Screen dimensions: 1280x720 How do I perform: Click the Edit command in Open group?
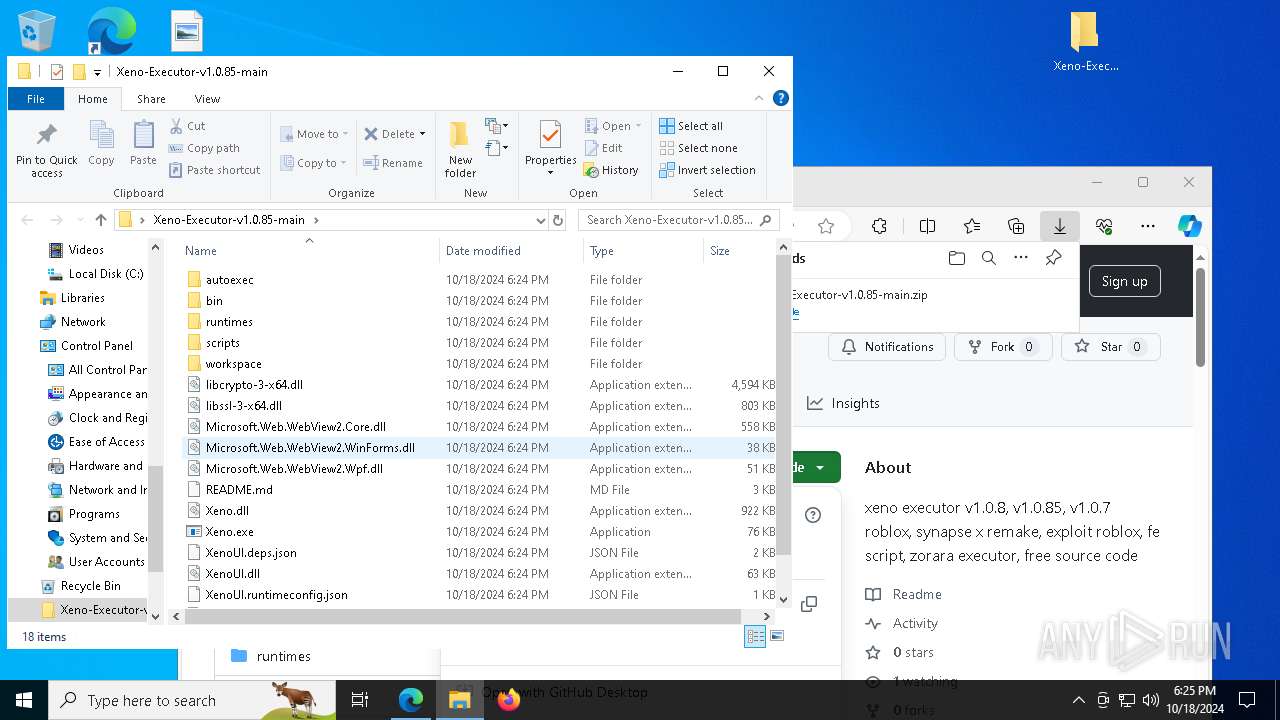tap(603, 148)
